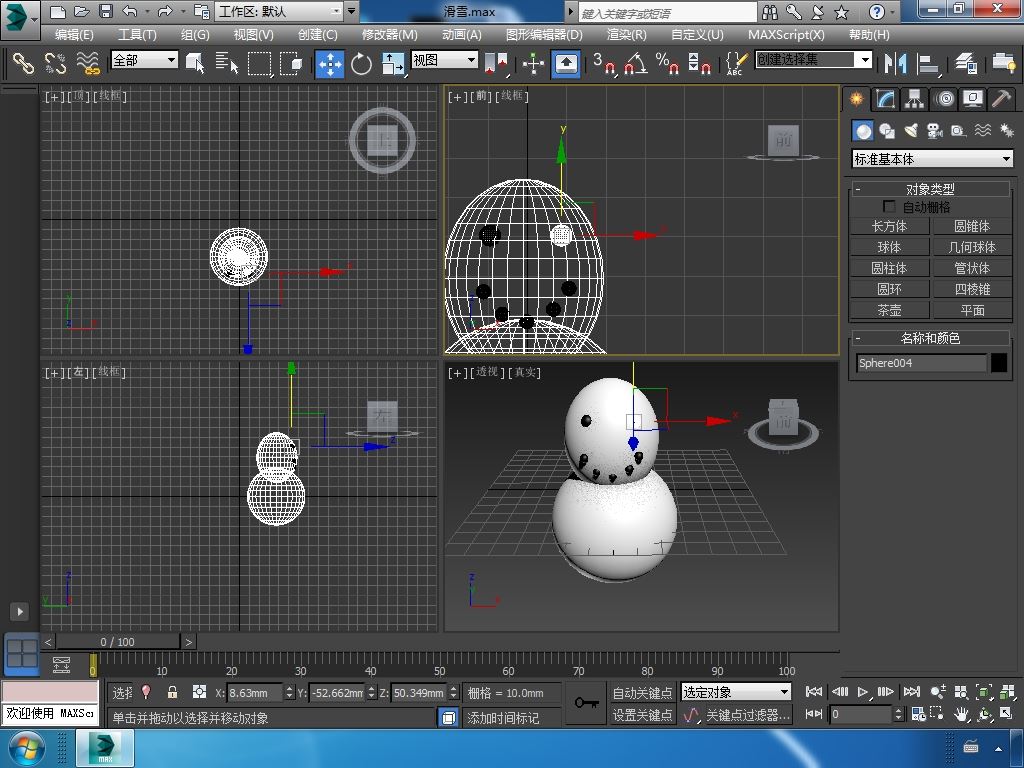Image resolution: width=1024 pixels, height=768 pixels.
Task: Click Use Pivot Point Center icon
Action: pos(496,63)
